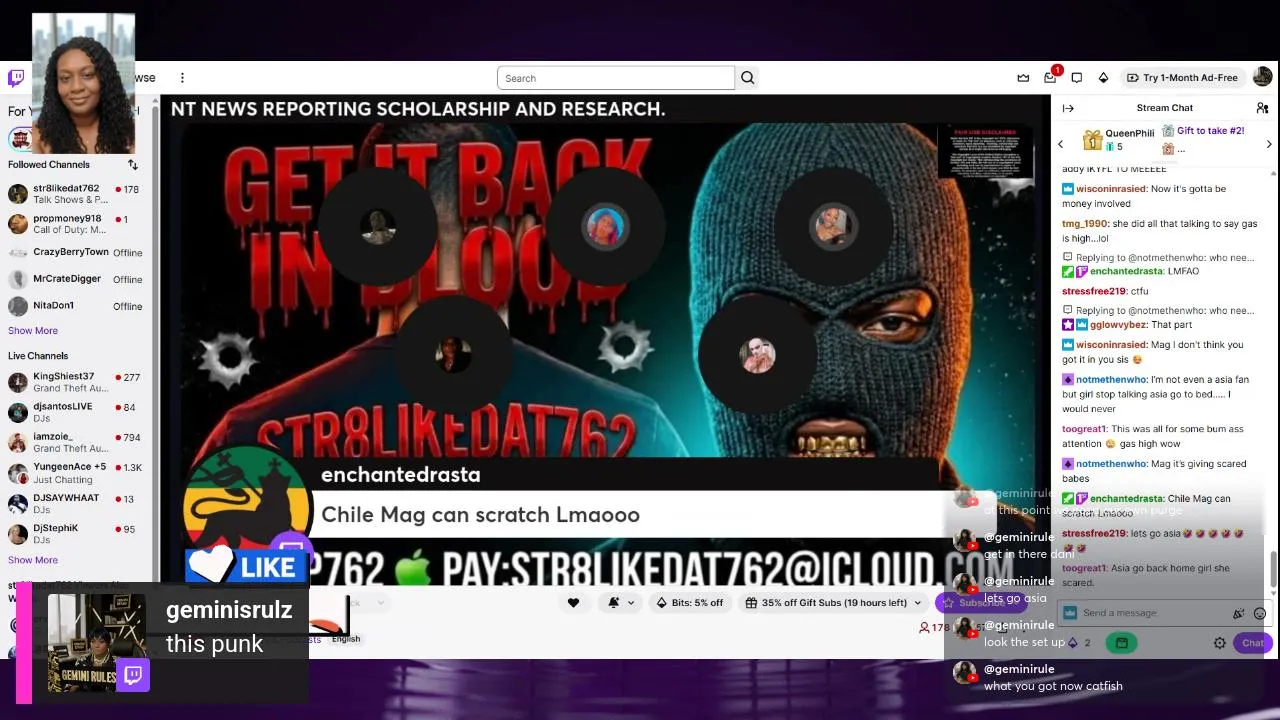Click the Stream Chat scrollbar
1280x720 pixels.
[1273, 570]
